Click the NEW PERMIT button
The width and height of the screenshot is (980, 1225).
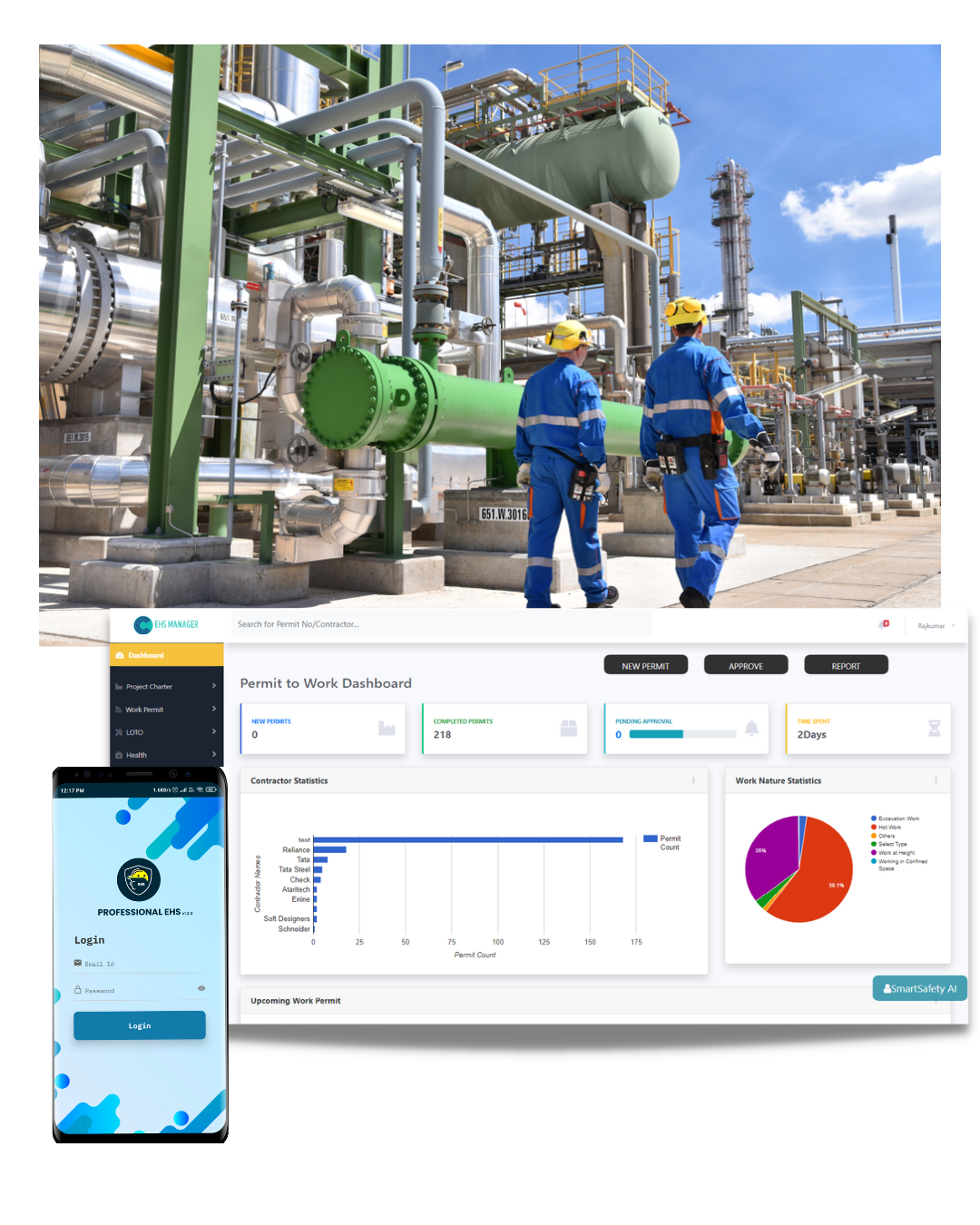645,664
